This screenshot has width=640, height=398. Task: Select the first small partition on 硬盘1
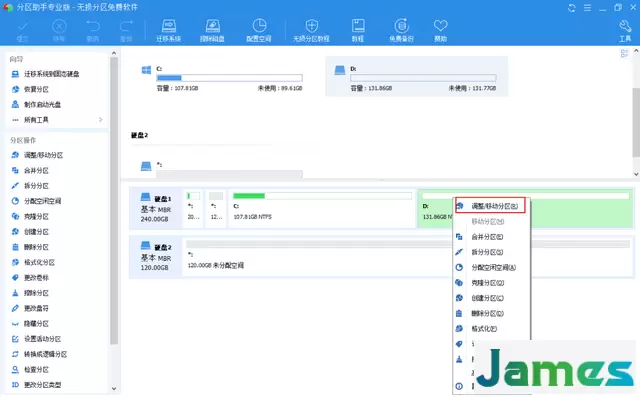point(193,208)
